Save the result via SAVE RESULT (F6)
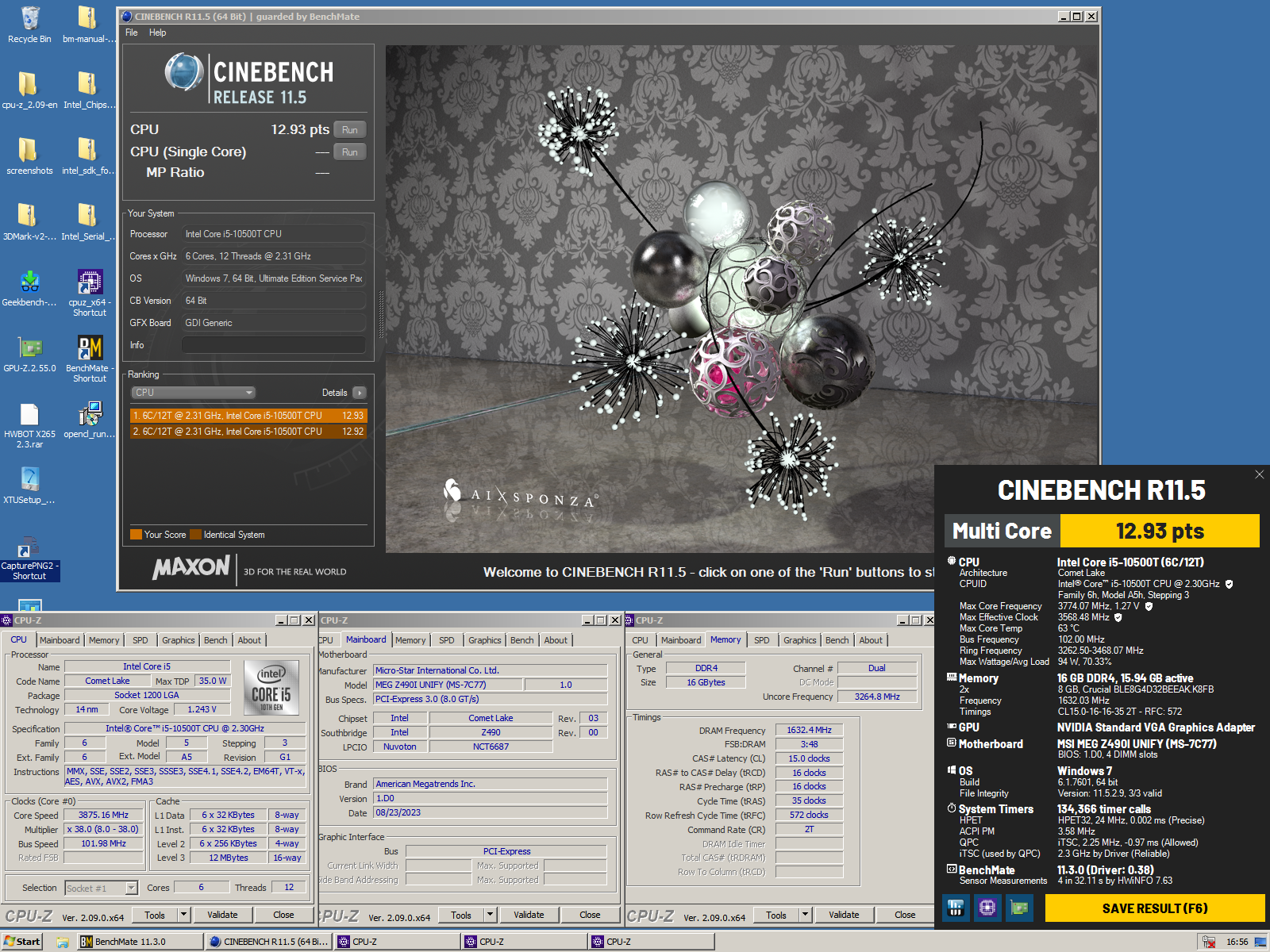Screen dimensions: 1270x952 pos(1155,908)
